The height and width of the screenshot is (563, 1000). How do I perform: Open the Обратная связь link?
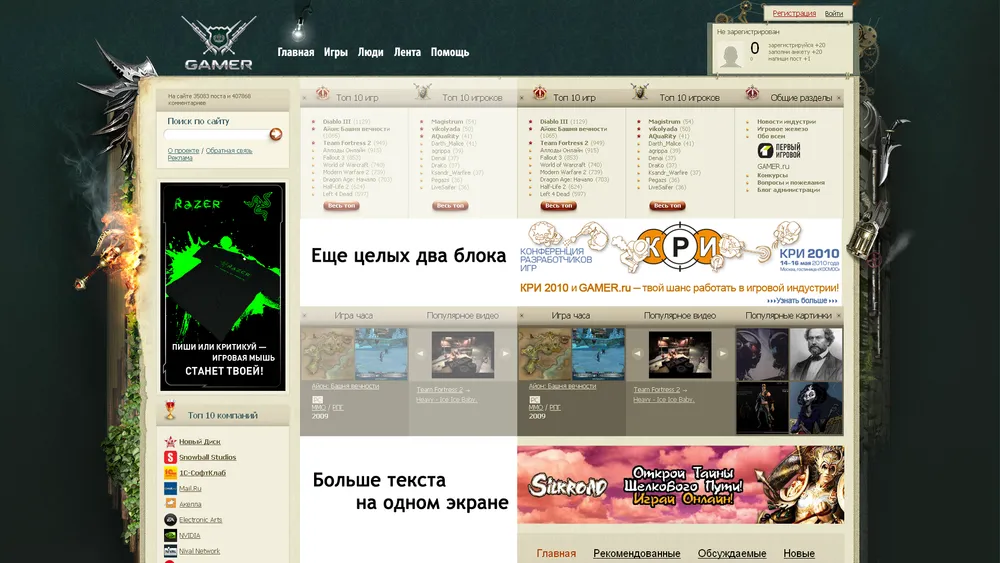coord(229,151)
